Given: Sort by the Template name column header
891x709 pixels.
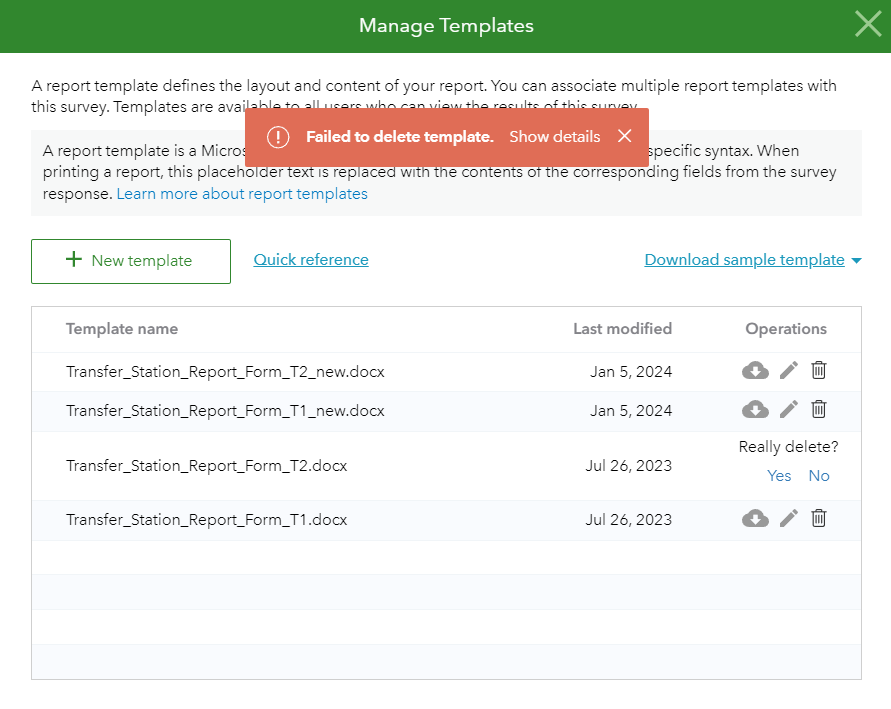Looking at the screenshot, I should point(121,329).
